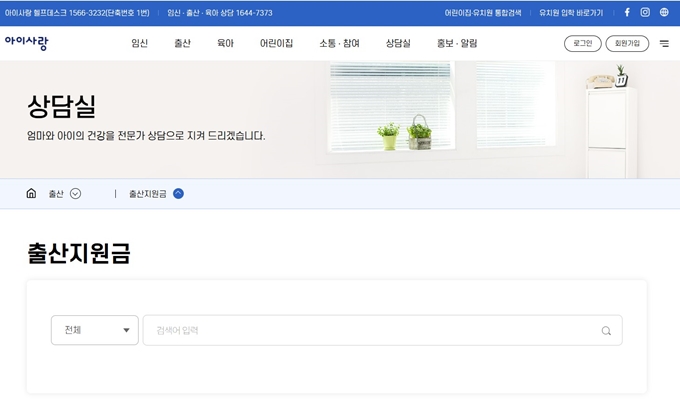The image size is (680, 400).
Task: Open the Facebook icon link
Action: pos(627,13)
